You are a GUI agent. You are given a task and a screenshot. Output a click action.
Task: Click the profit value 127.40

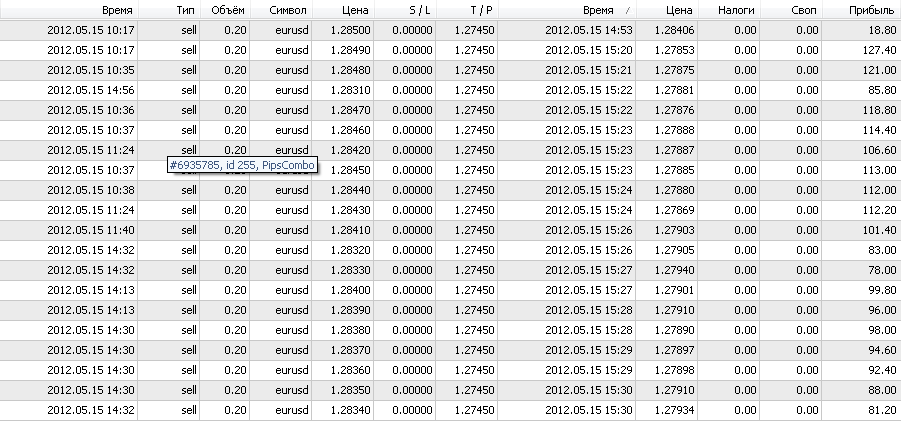click(x=880, y=50)
